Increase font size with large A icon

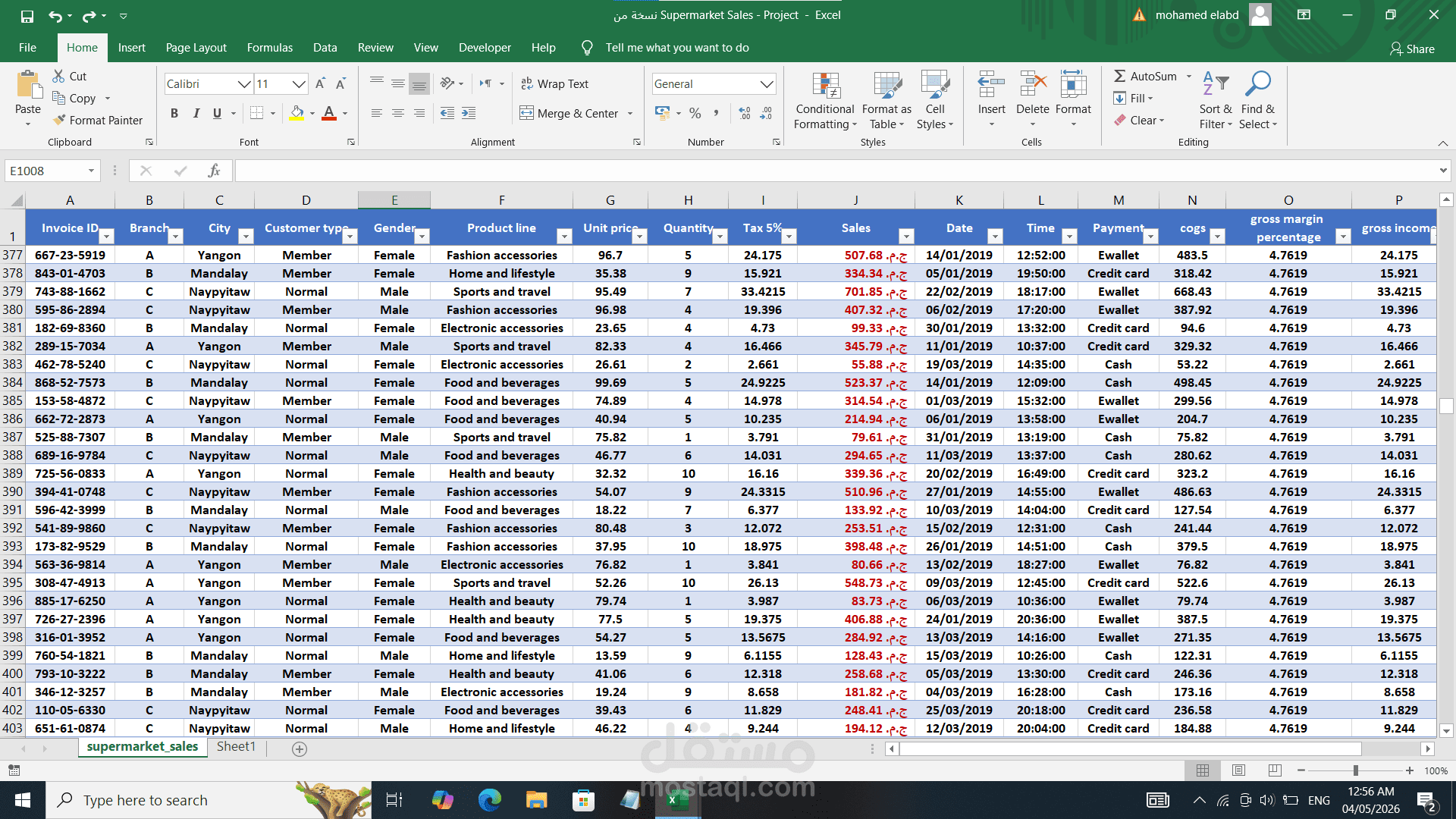(x=320, y=83)
